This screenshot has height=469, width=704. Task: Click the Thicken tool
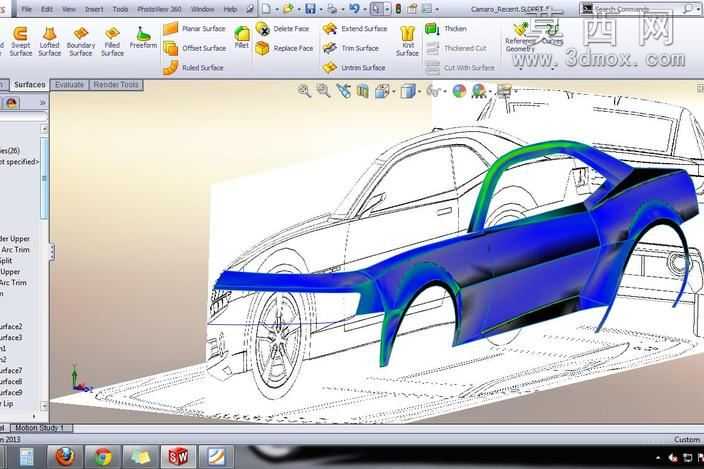446,29
